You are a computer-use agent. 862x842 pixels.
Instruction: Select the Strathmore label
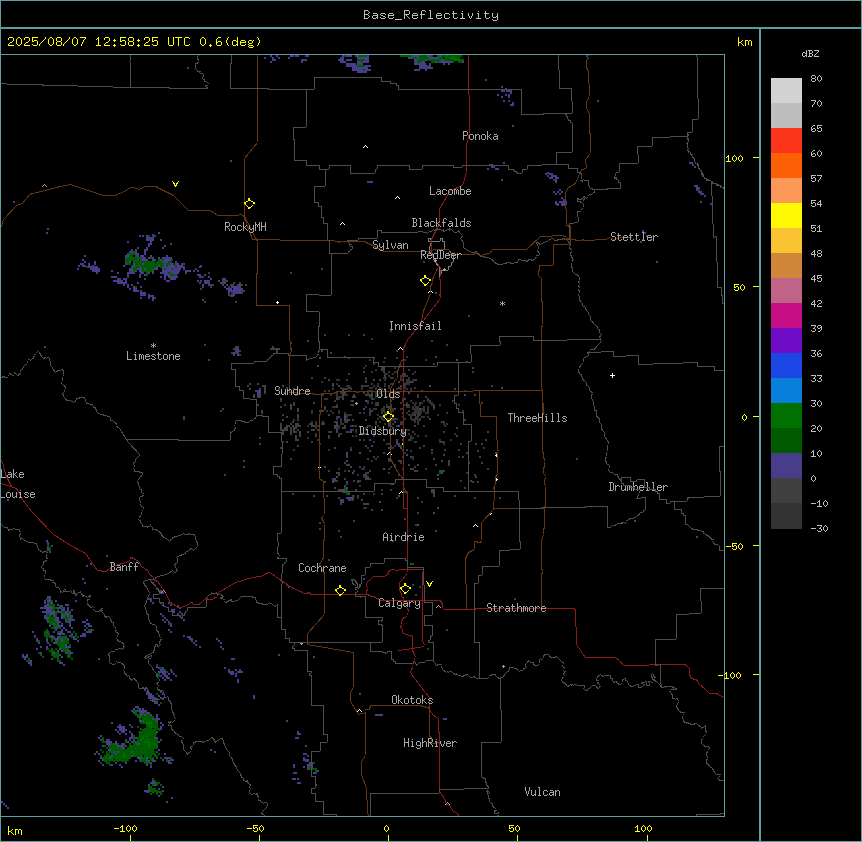[516, 608]
